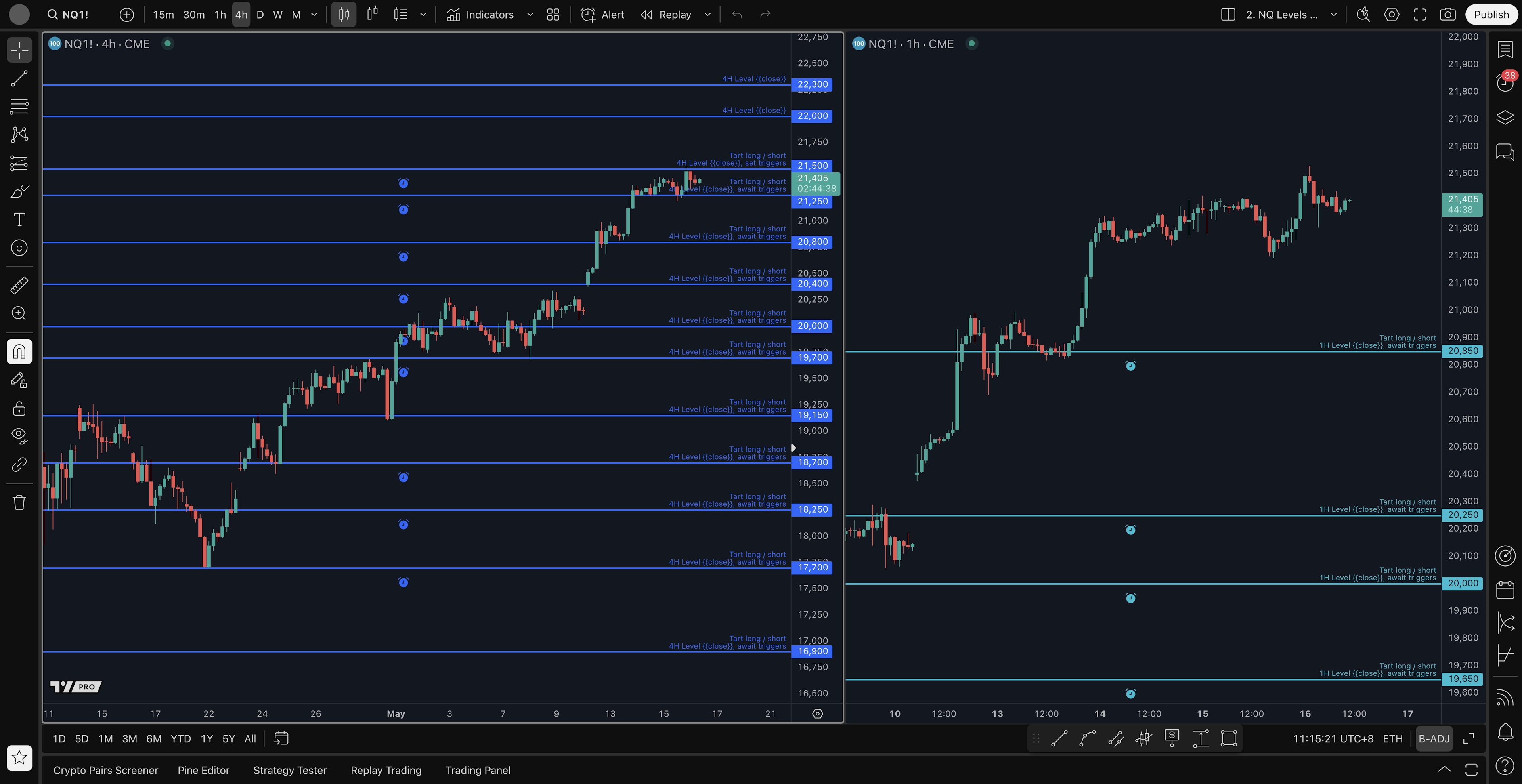Select the 3M date range button
Screen dimensions: 1522x784
(x=129, y=738)
